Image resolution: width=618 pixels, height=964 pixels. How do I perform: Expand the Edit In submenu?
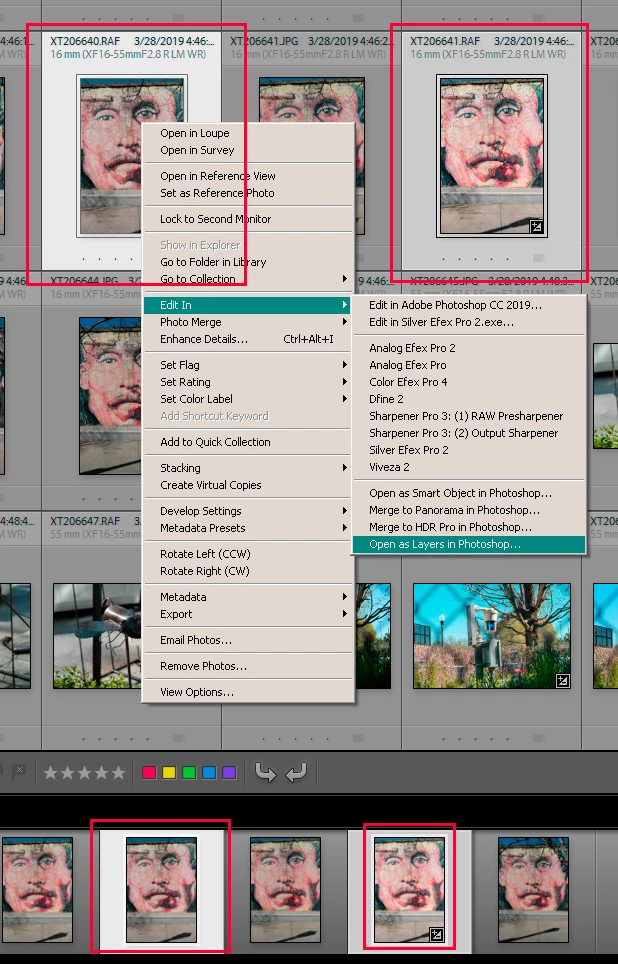click(x=248, y=305)
